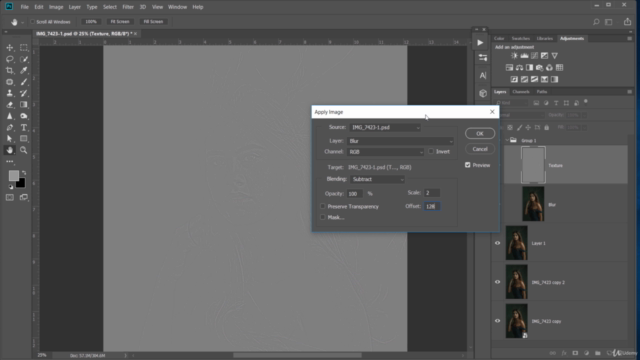Screen dimensions: 640x360
Task: Select the Eyedropper tool
Action: (24, 71)
